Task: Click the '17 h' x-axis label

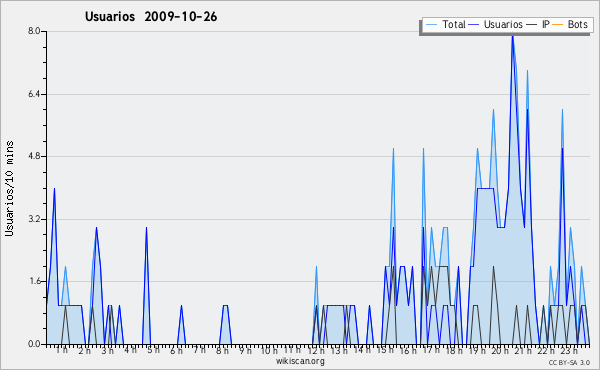Action: click(431, 350)
